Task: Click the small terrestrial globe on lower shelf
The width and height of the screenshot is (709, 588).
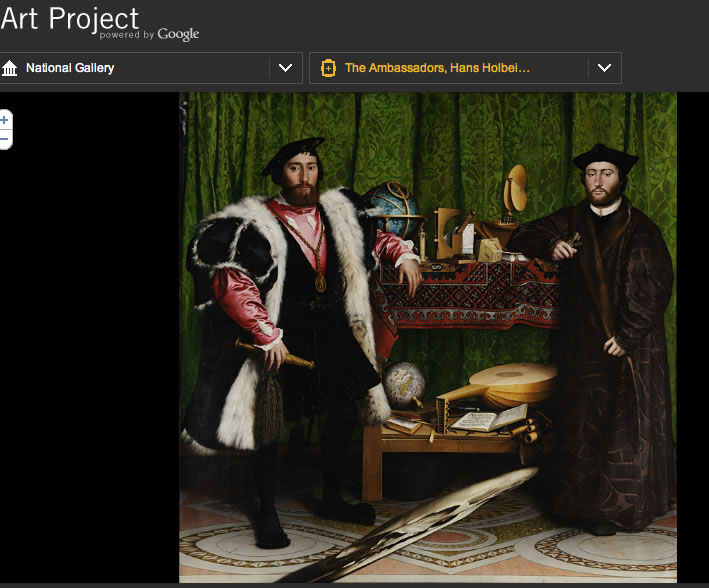Action: point(405,385)
